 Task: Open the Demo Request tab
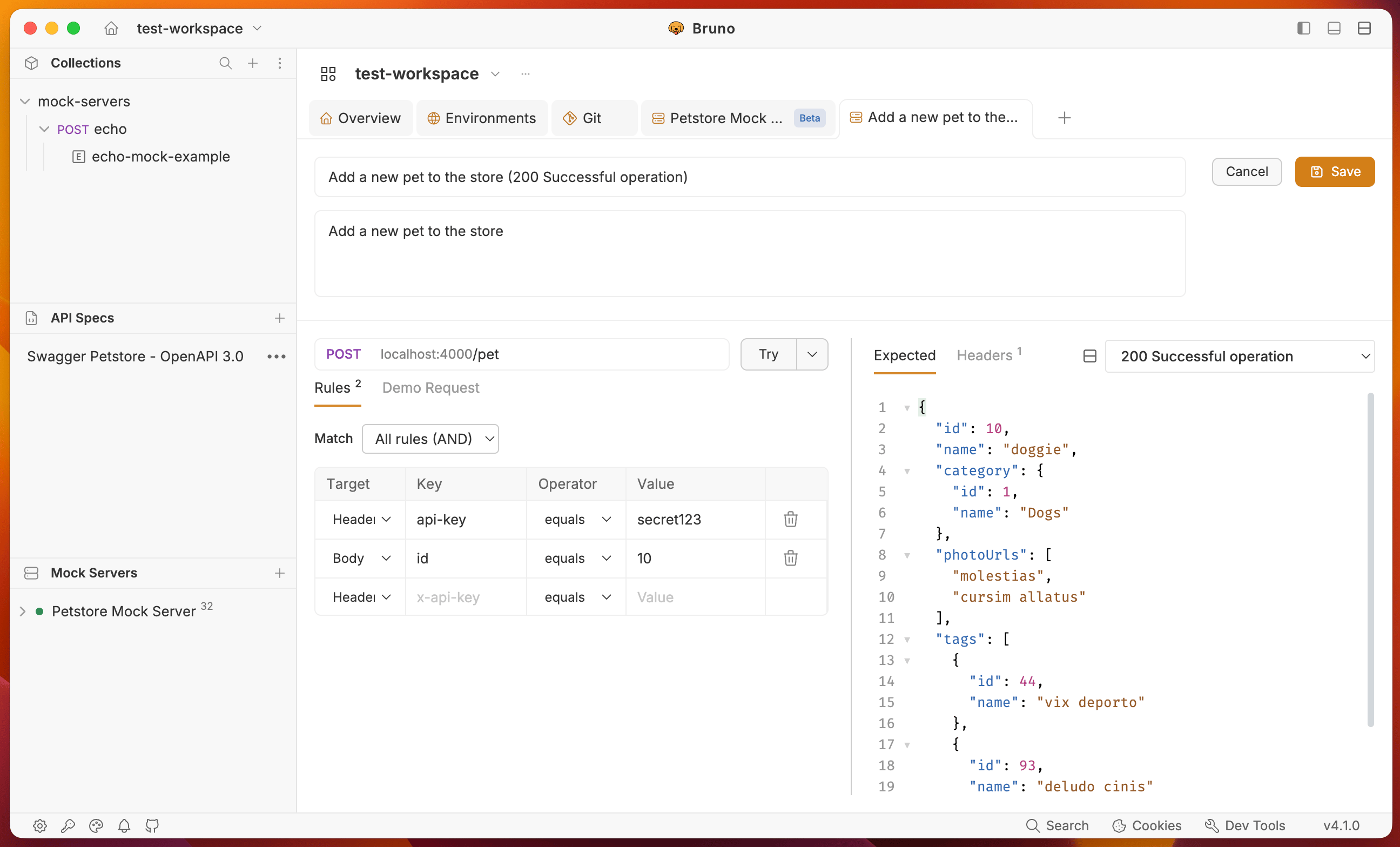430,387
